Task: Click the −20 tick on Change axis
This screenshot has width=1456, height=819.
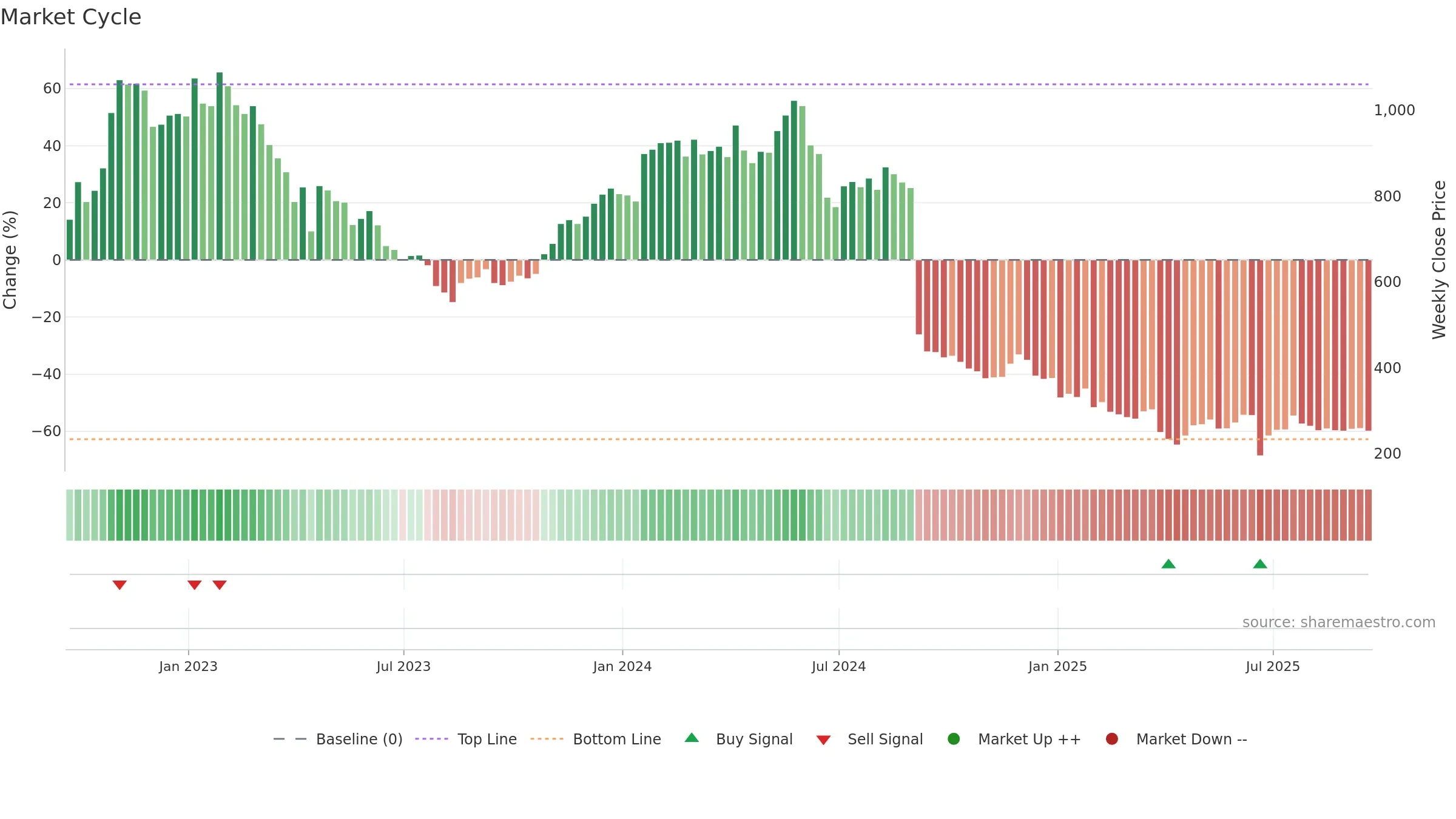Action: click(47, 317)
